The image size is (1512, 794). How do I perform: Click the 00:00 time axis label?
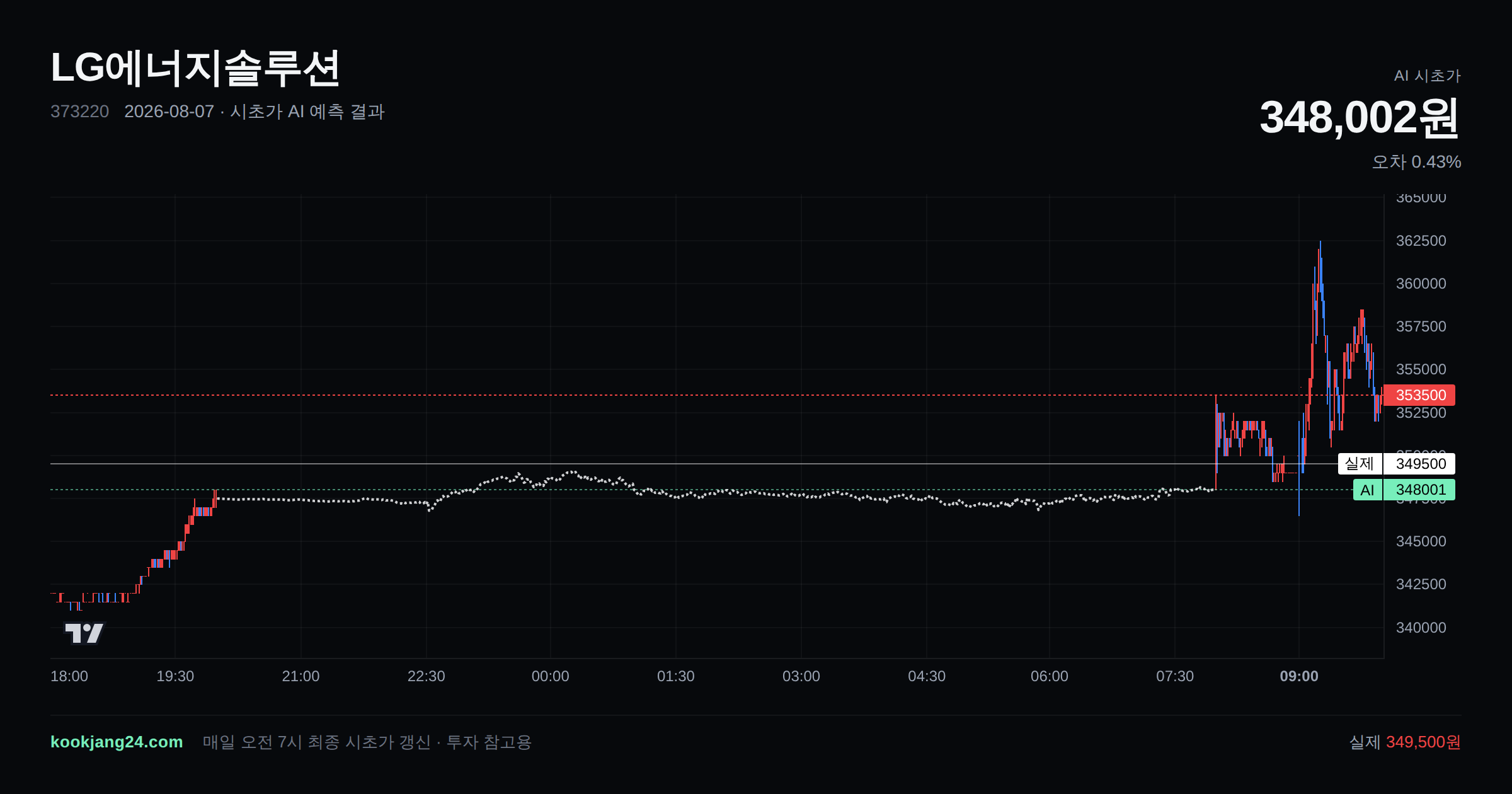(x=550, y=676)
